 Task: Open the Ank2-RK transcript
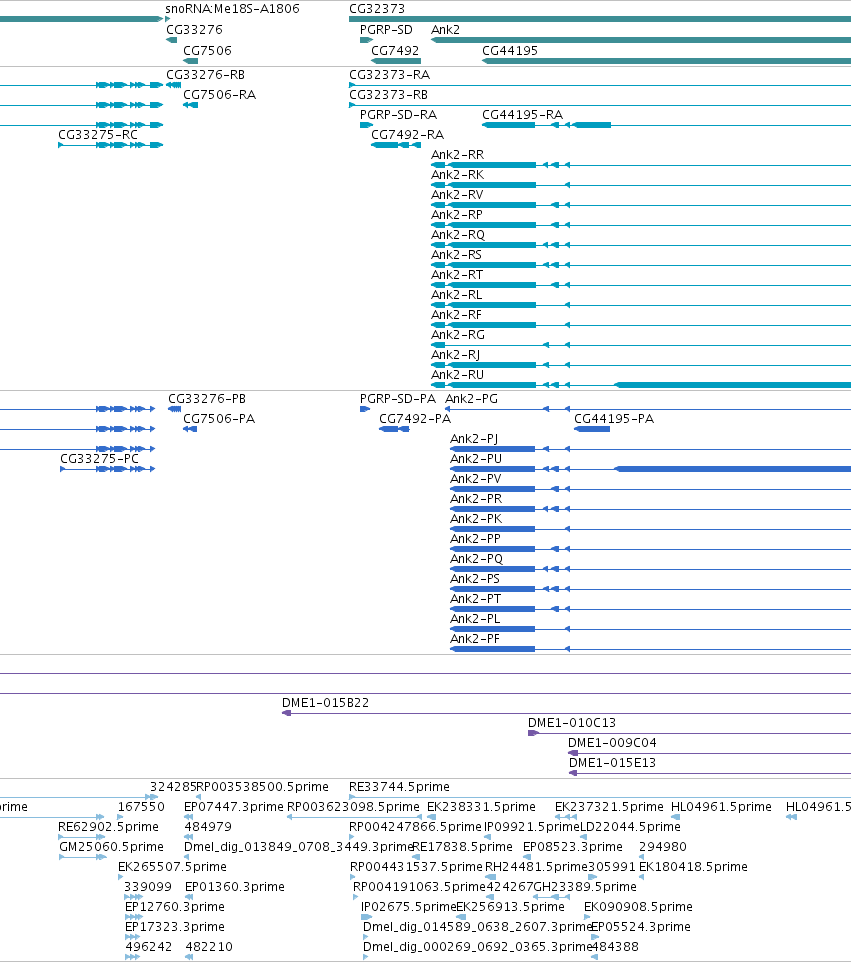click(641, 185)
